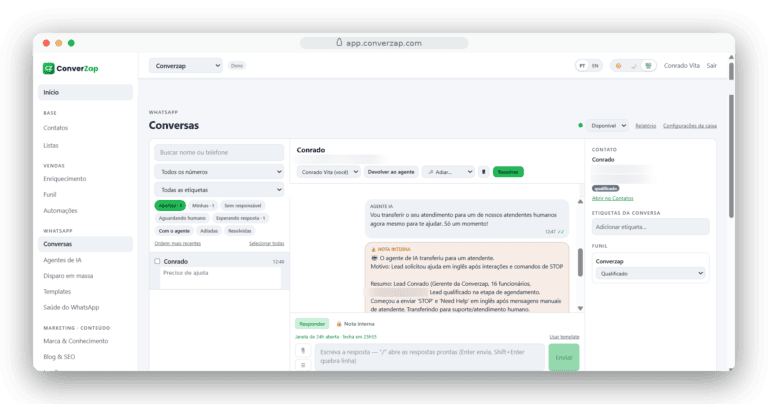Click the trash delete conversation icon
Viewport: 768px width, 404px height.
click(x=483, y=172)
